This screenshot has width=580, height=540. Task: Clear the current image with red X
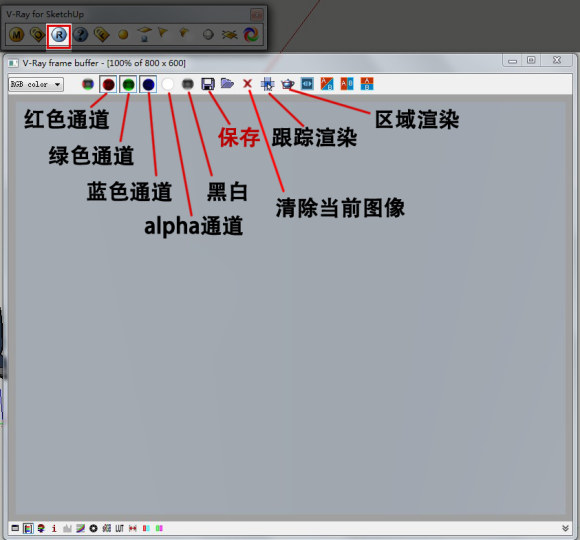[247, 84]
